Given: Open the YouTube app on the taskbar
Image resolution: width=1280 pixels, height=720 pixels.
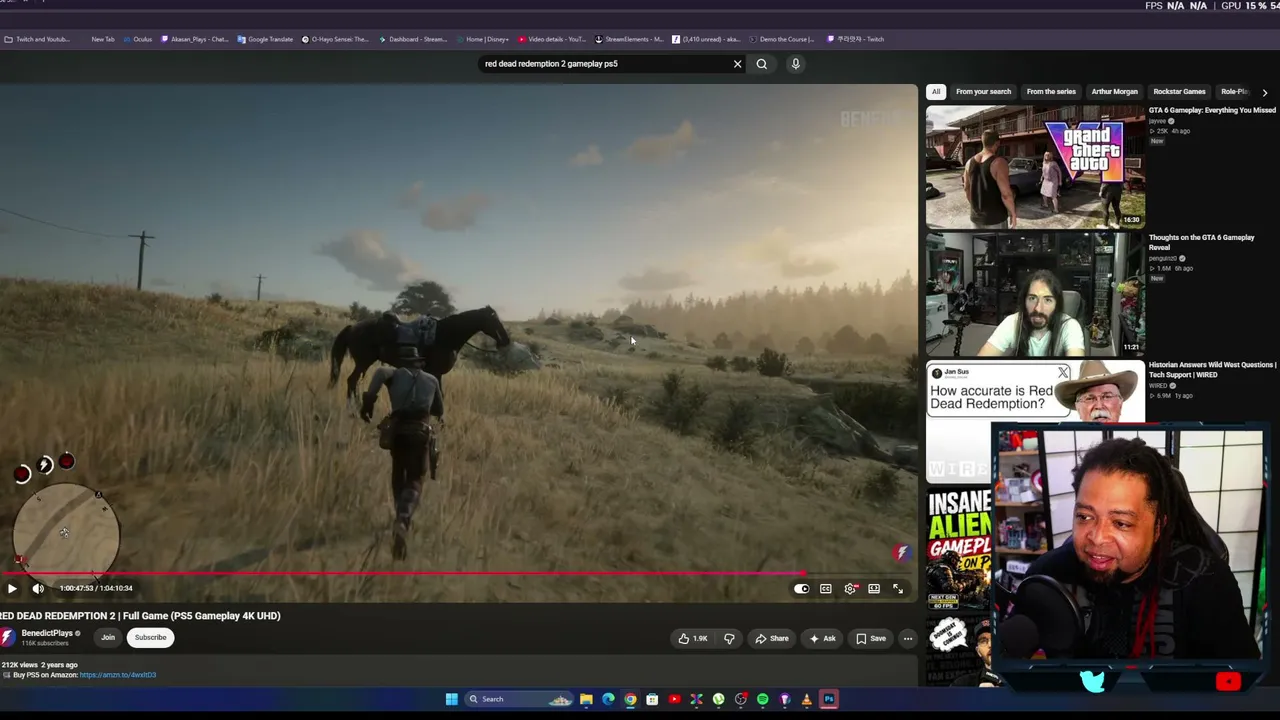Looking at the screenshot, I should tap(674, 699).
